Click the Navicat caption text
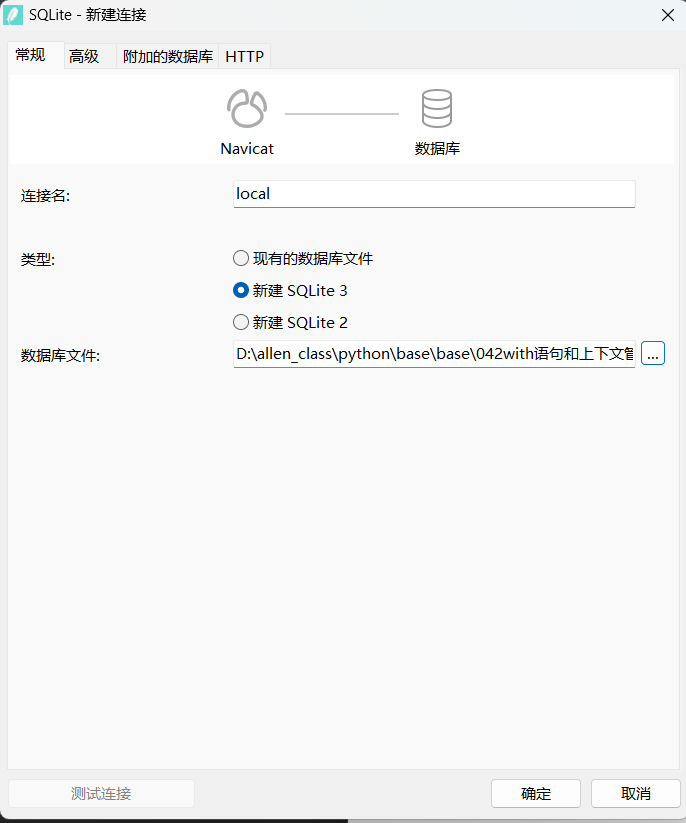 tap(247, 149)
